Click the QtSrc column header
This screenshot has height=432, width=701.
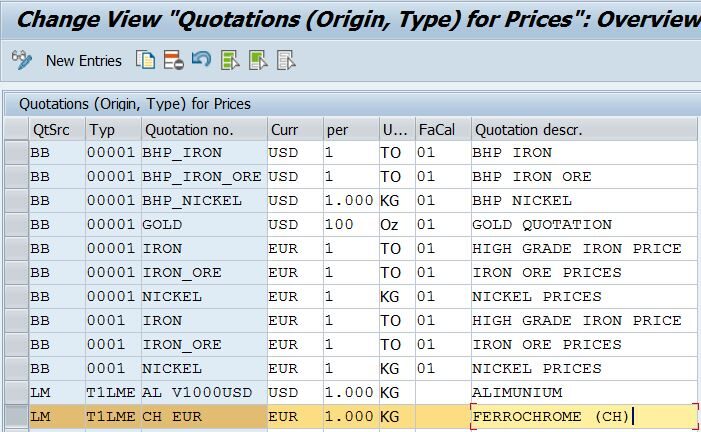coord(54,130)
